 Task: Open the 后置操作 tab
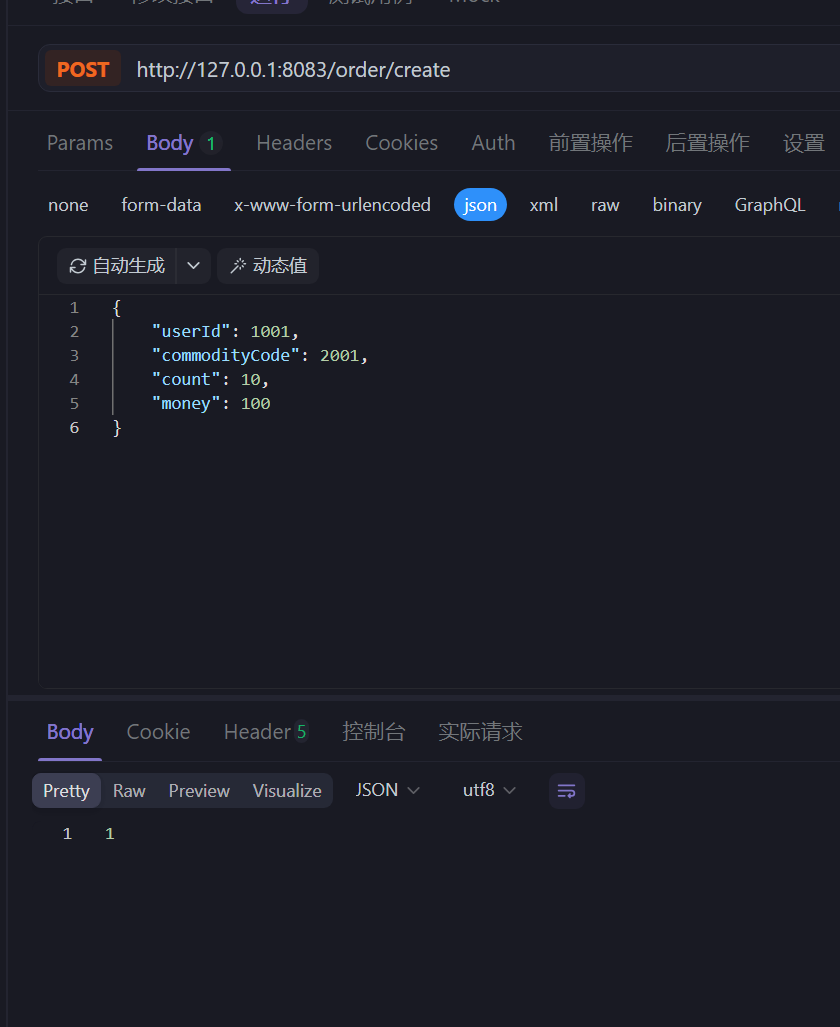click(707, 143)
